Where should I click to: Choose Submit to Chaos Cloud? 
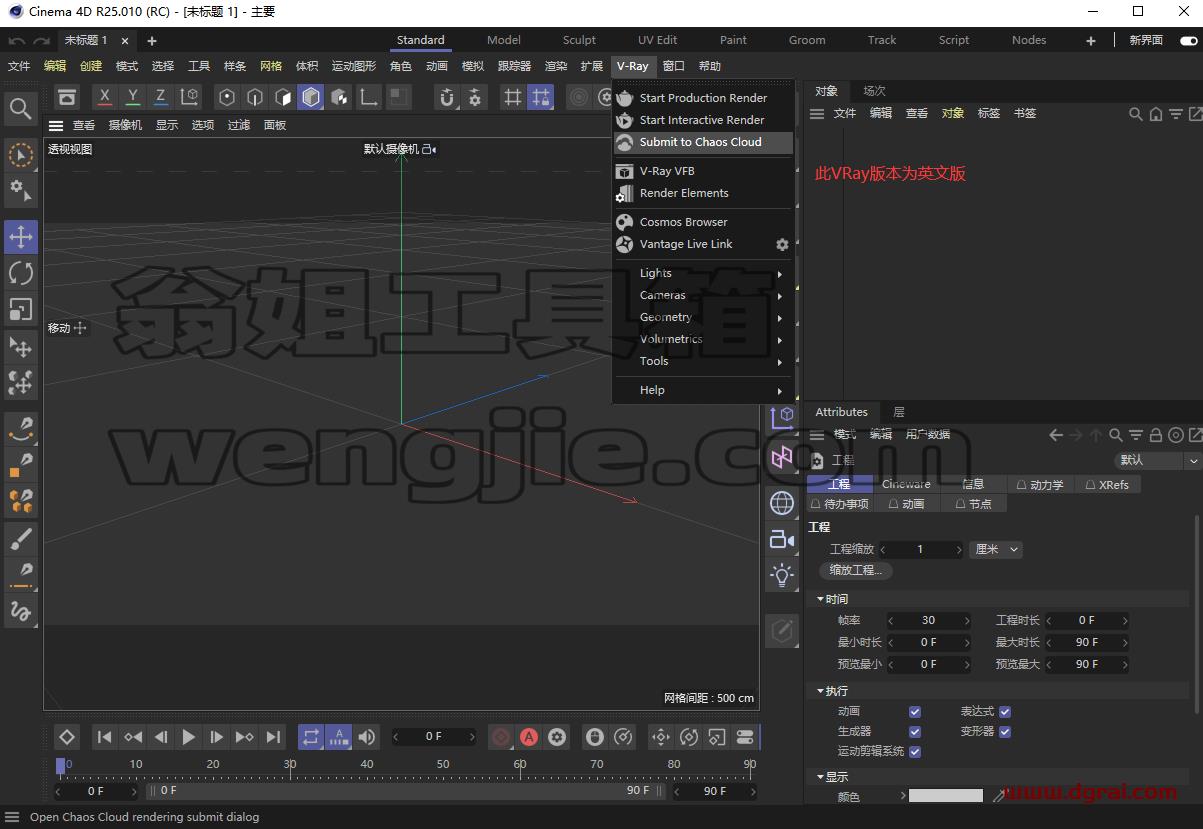pos(703,142)
